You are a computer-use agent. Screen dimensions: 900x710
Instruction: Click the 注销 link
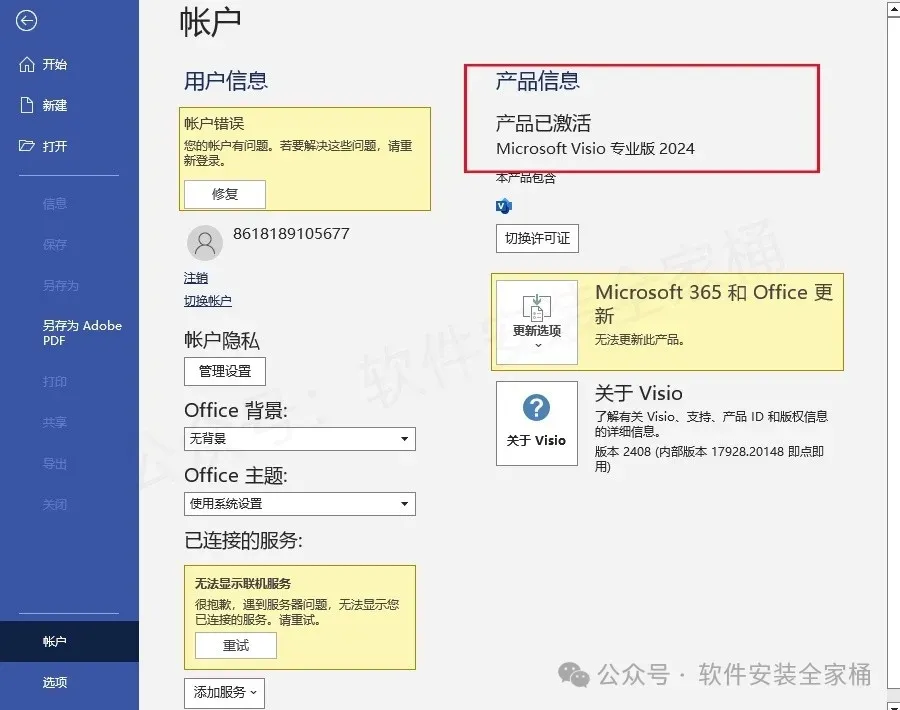(196, 278)
